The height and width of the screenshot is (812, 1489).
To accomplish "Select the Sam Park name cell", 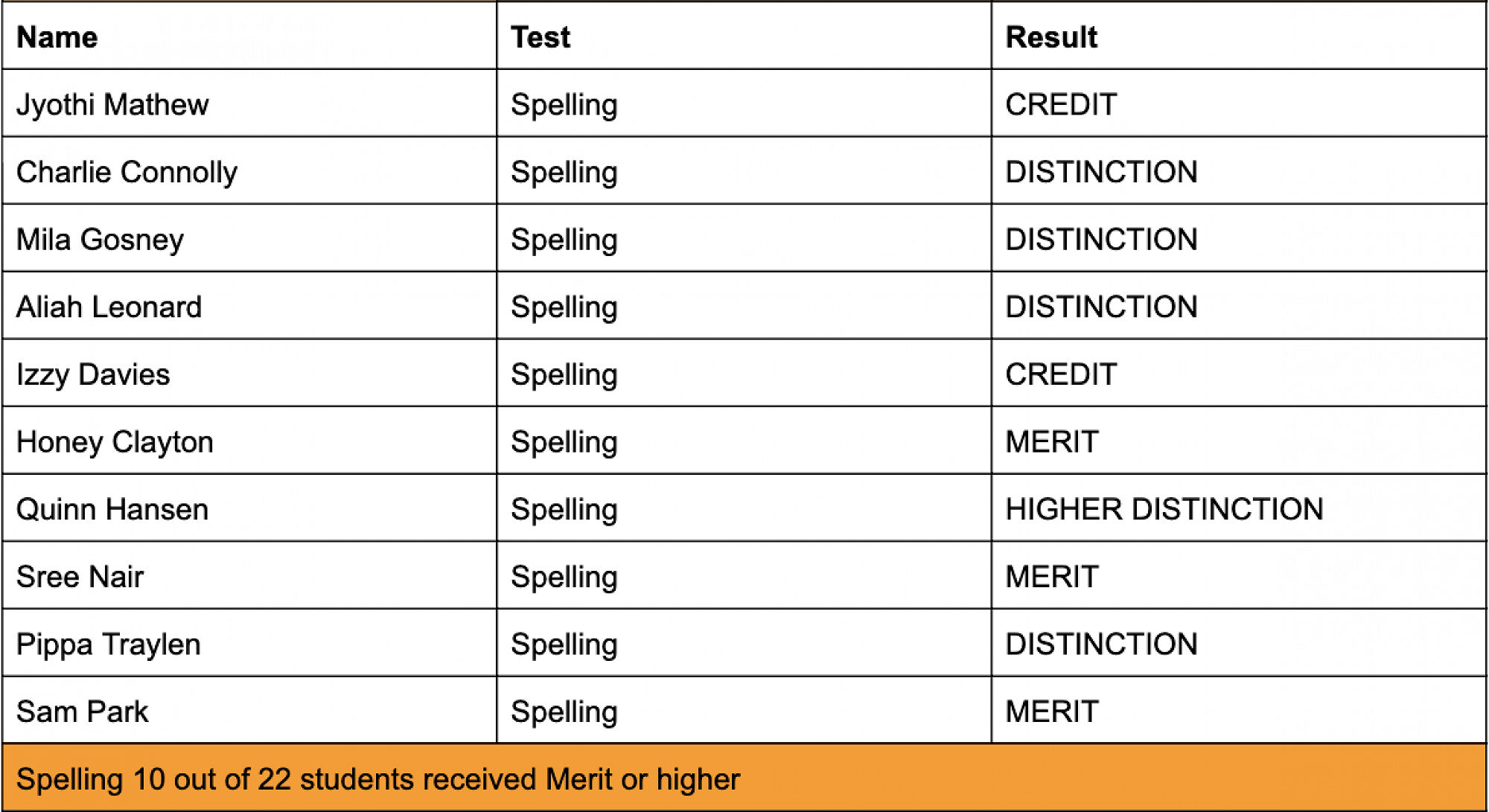I will click(x=82, y=712).
